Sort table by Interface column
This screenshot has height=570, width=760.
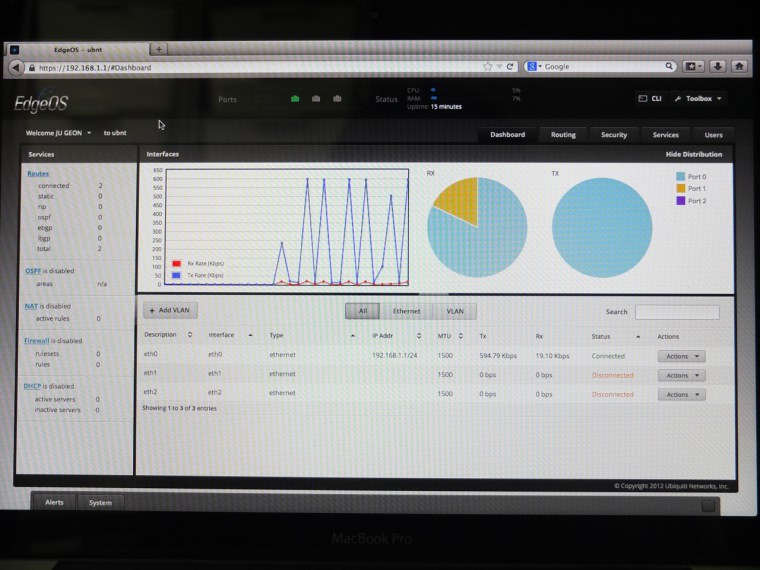230,335
